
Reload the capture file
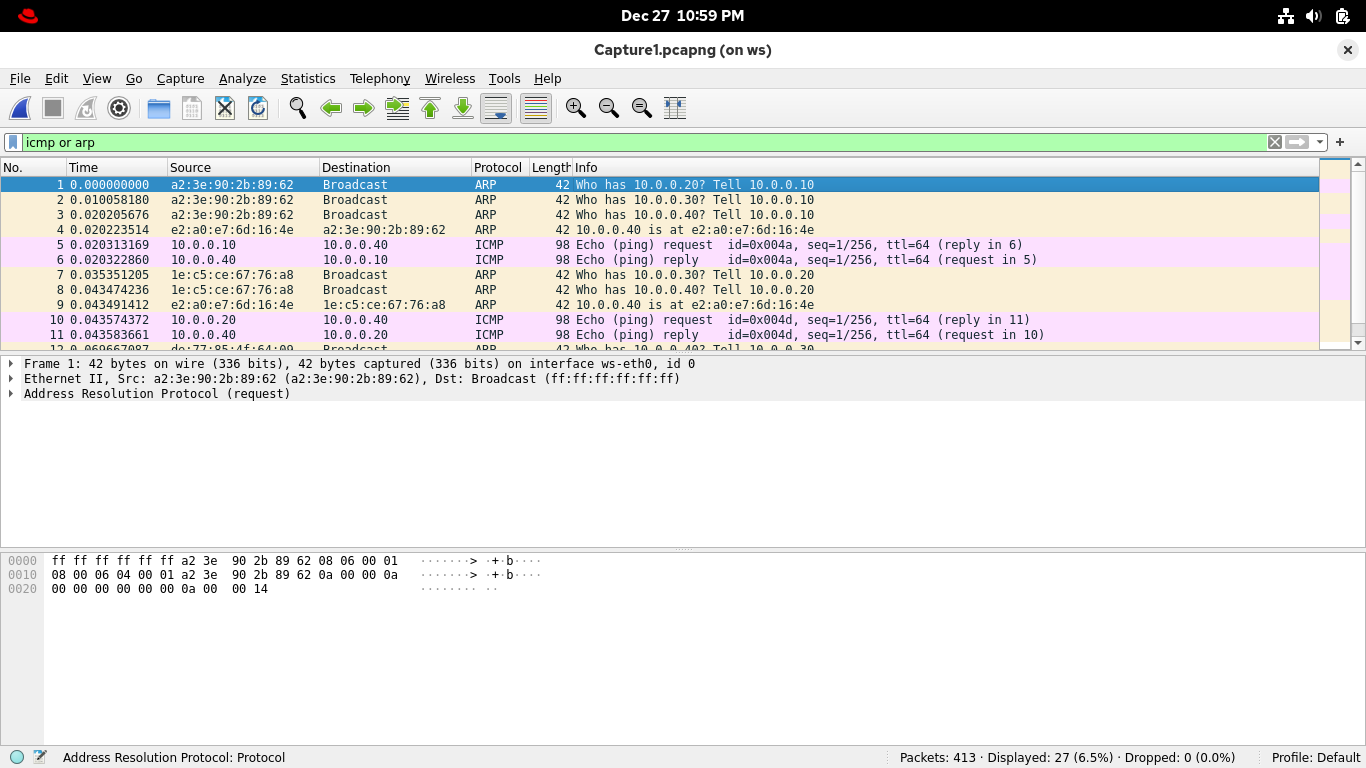pyautogui.click(x=258, y=108)
